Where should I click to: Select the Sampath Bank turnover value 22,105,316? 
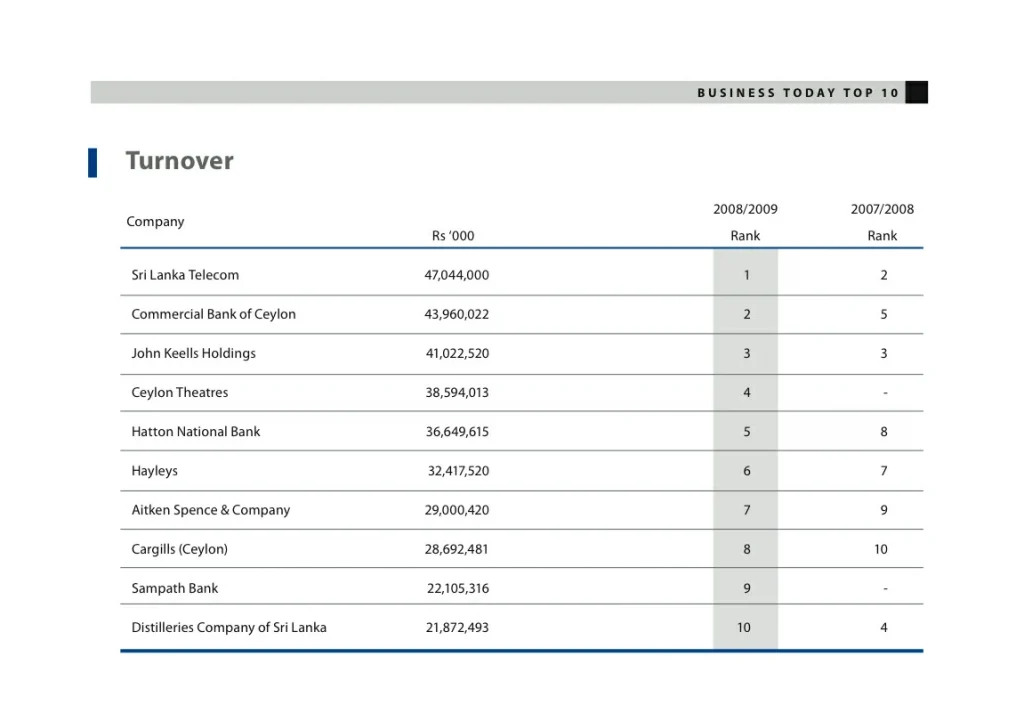458,588
